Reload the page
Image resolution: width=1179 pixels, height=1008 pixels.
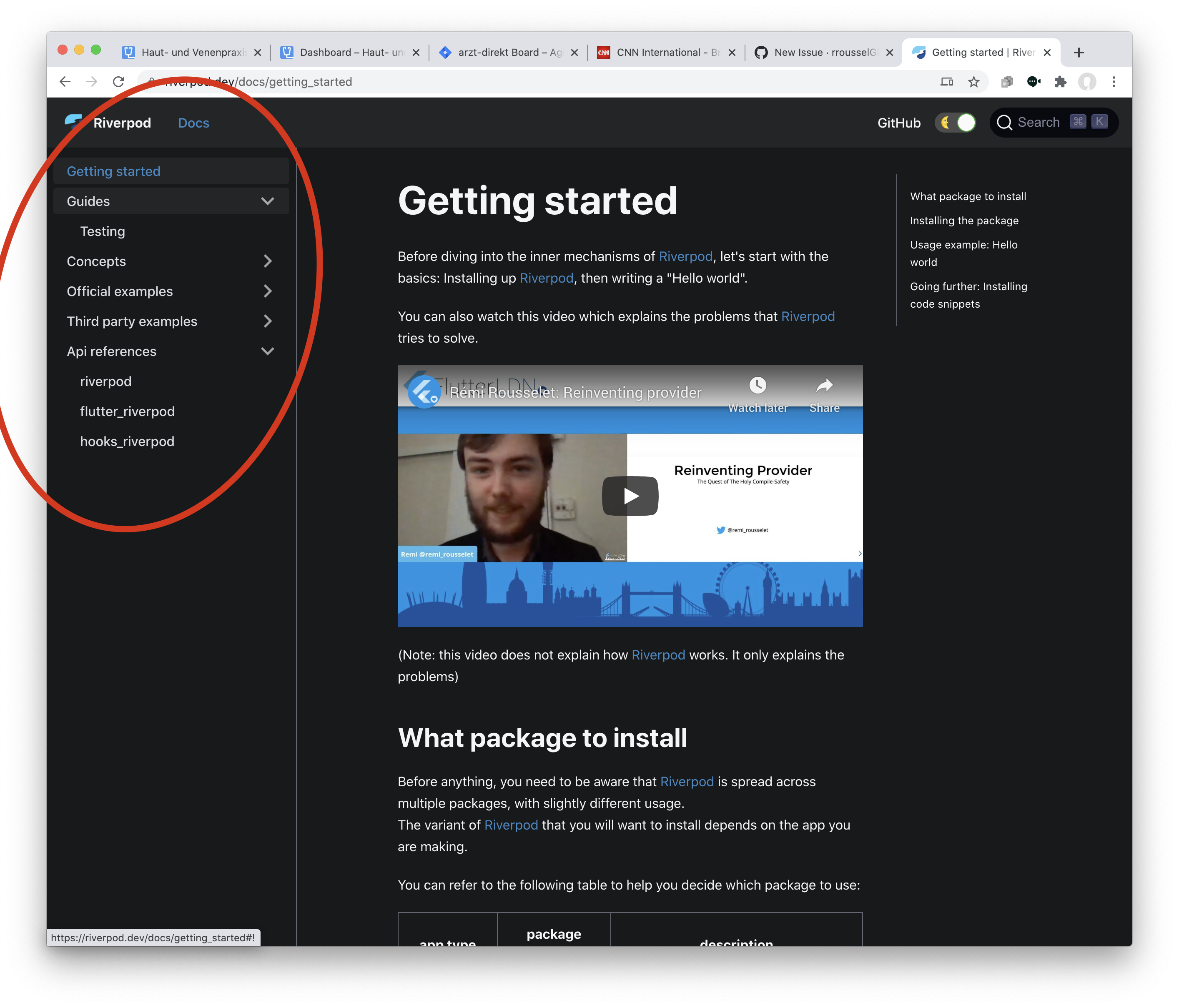(x=119, y=81)
